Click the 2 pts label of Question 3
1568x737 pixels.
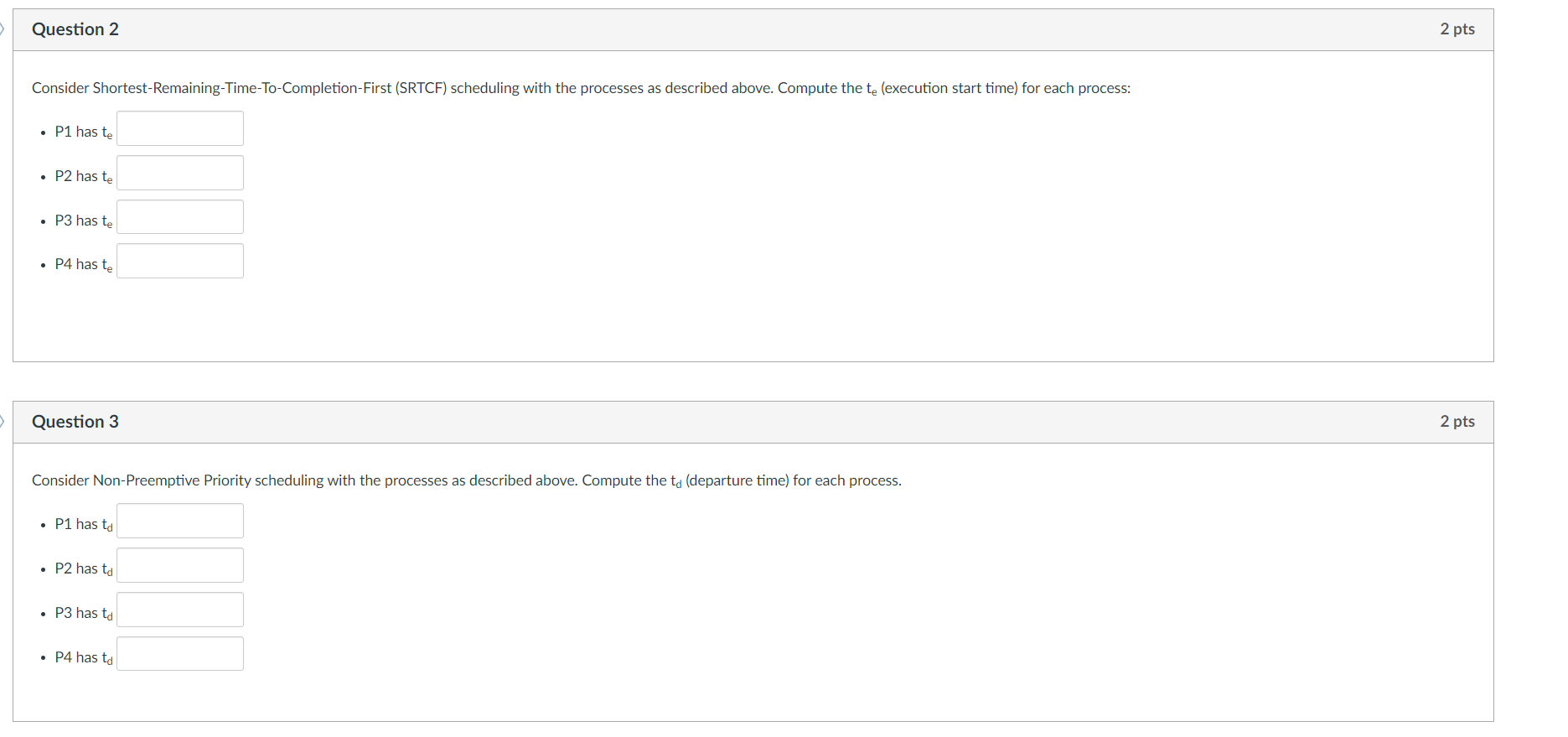pos(1457,422)
